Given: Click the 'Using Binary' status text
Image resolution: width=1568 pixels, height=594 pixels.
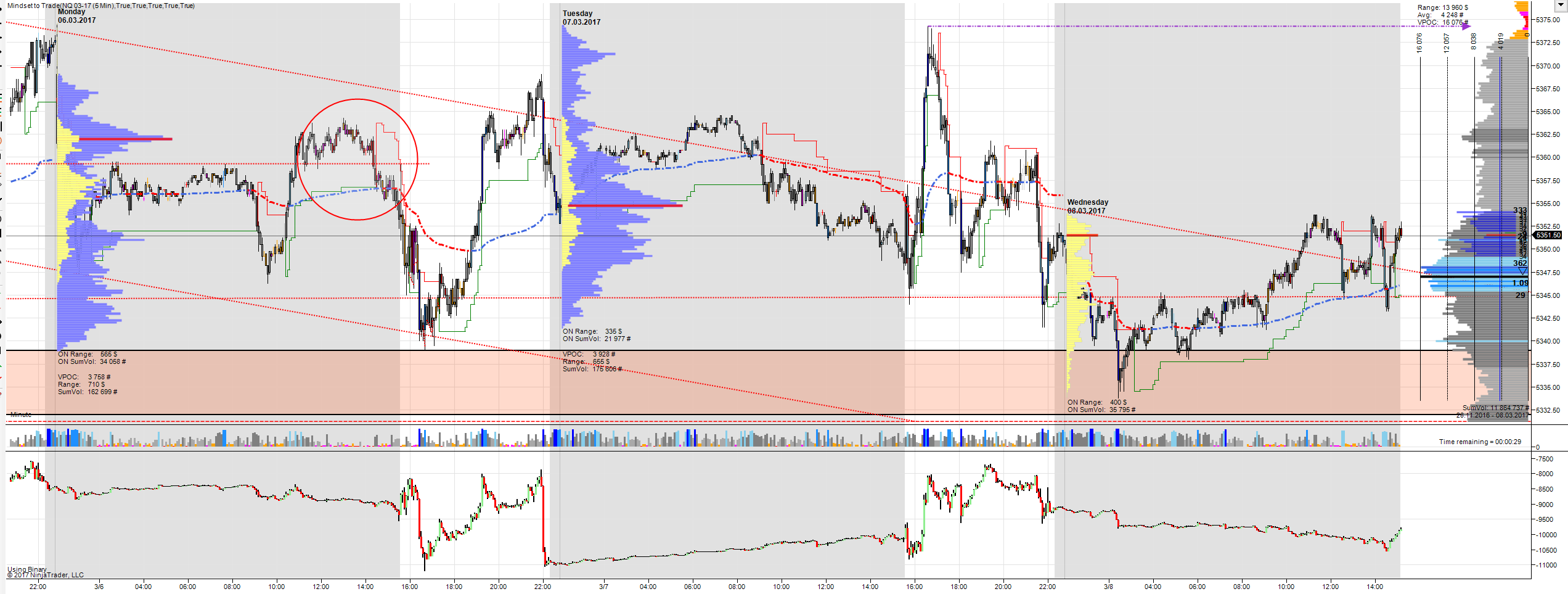Looking at the screenshot, I should 27,569.
